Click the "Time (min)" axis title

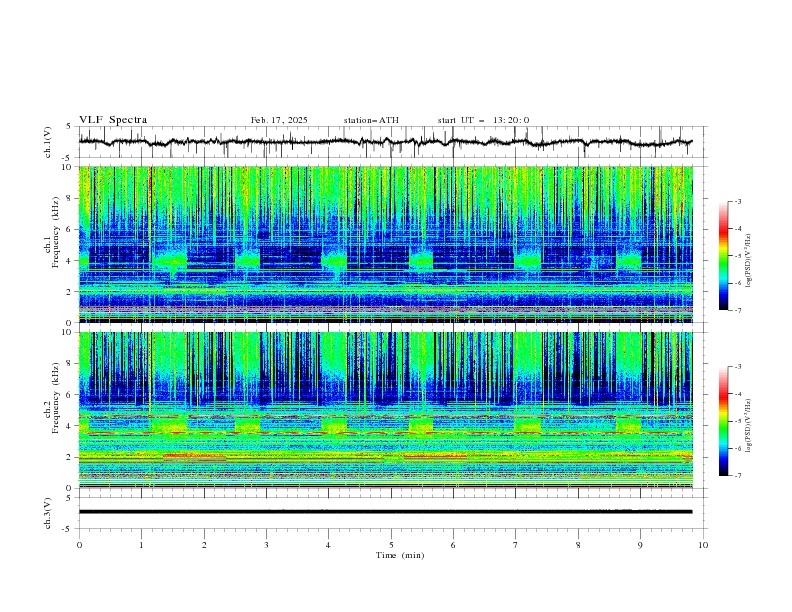coord(400,555)
